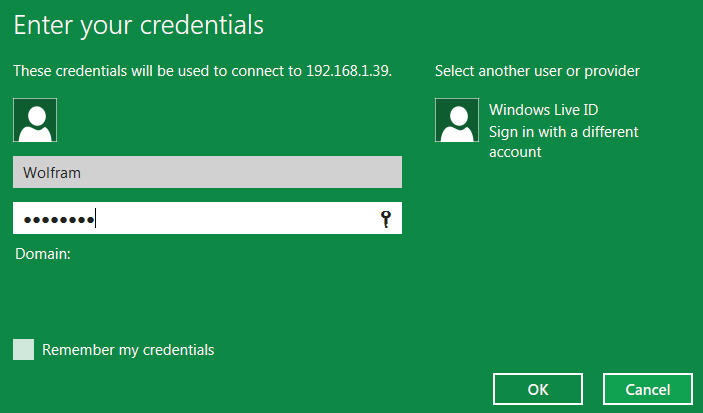Click the Wolfram user avatar icon
Image resolution: width=703 pixels, height=413 pixels.
[35, 120]
